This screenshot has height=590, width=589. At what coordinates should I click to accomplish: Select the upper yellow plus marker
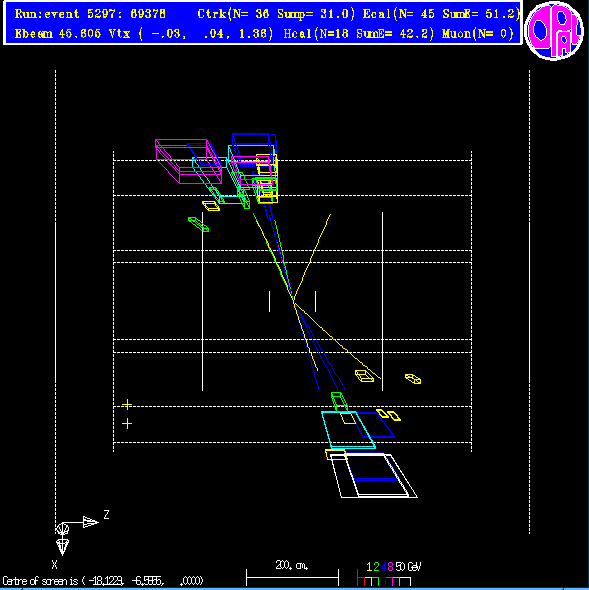[127, 404]
